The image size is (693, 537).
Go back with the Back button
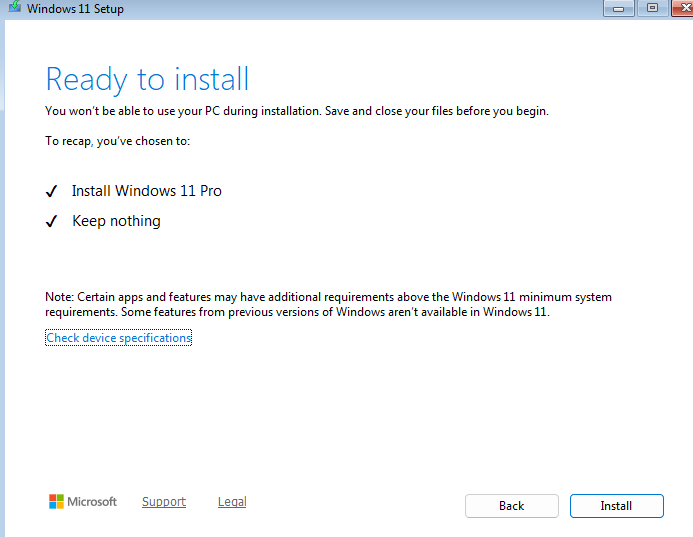[x=511, y=506]
